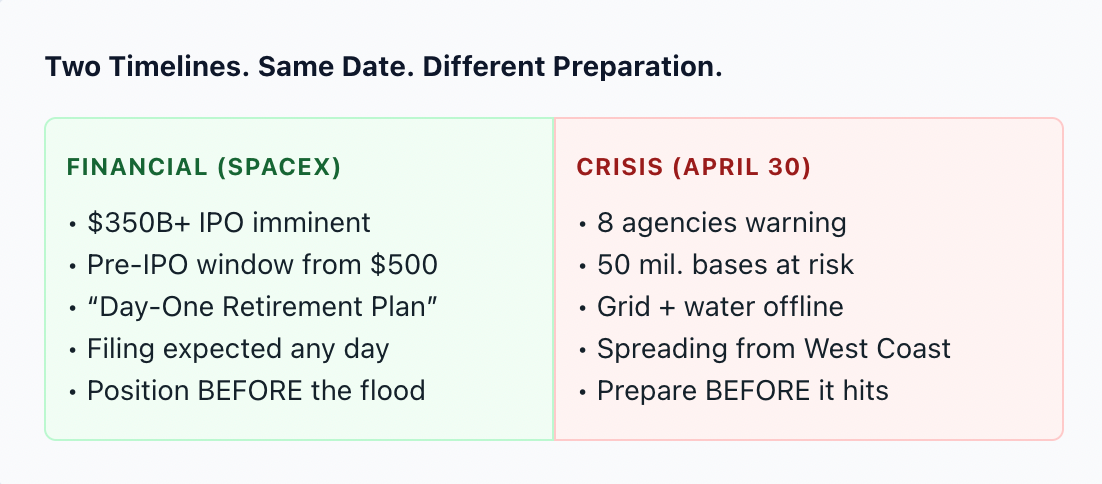Select "50 mil. bases at risk" item
This screenshot has width=1102, height=484.
(x=725, y=265)
